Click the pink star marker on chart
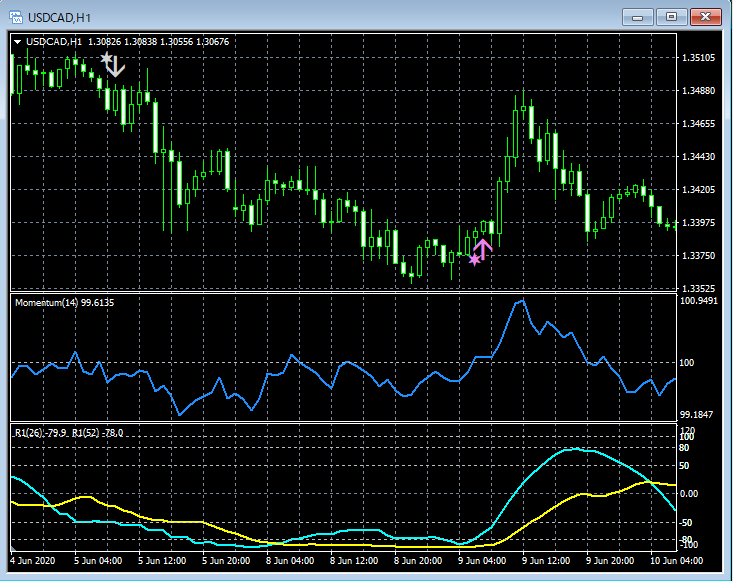The width and height of the screenshot is (734, 581). click(474, 260)
